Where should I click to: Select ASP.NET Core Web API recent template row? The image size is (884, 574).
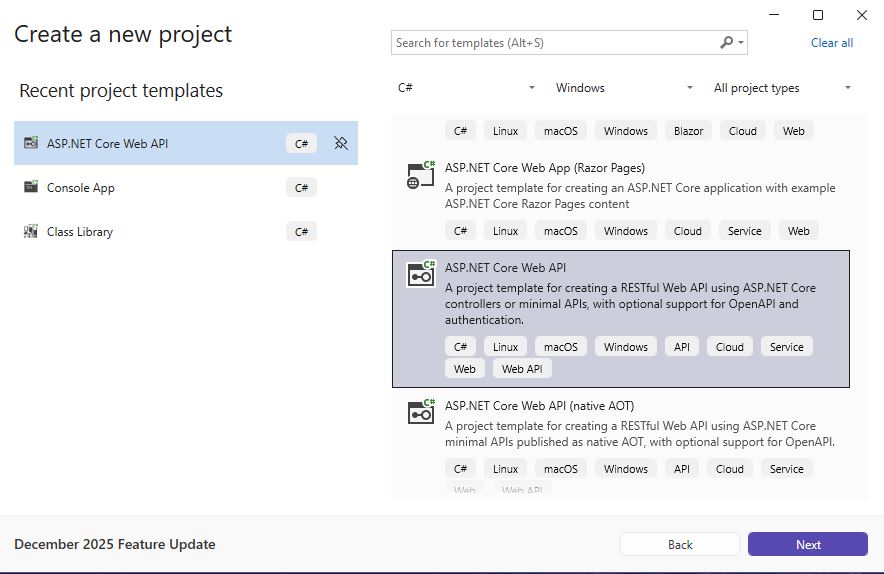point(186,143)
